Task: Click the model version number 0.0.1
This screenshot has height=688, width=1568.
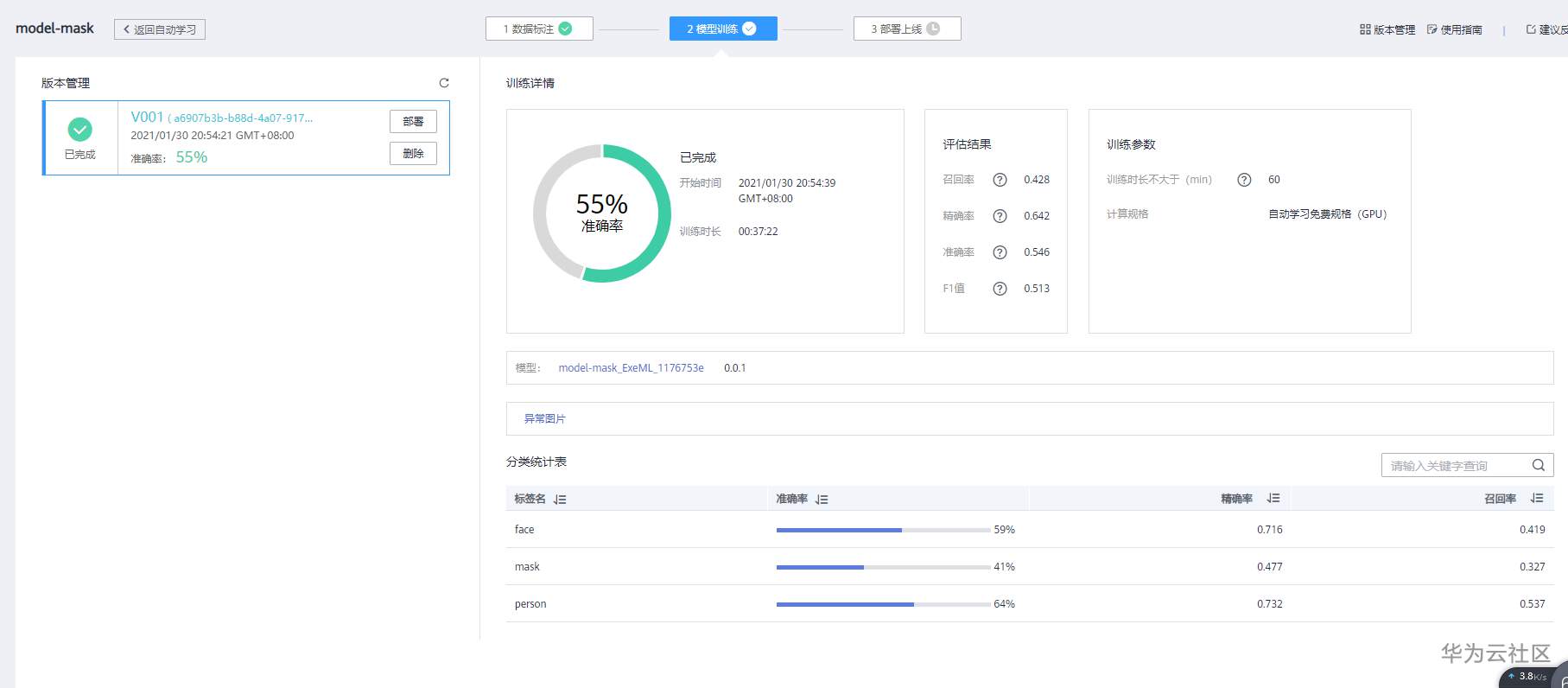Action: [x=735, y=368]
